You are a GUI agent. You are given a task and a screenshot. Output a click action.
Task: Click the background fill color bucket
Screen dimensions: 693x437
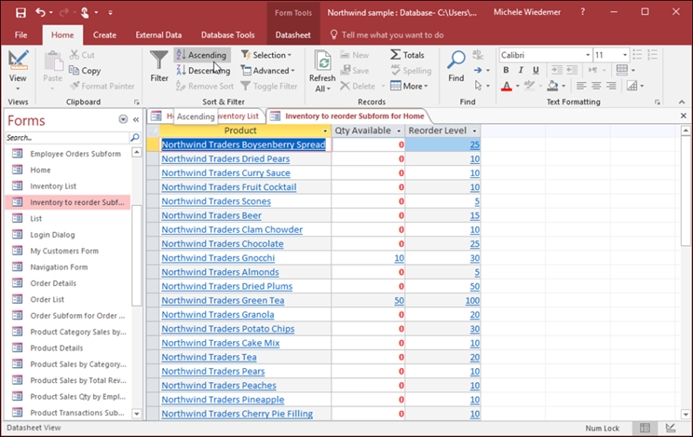(x=552, y=86)
